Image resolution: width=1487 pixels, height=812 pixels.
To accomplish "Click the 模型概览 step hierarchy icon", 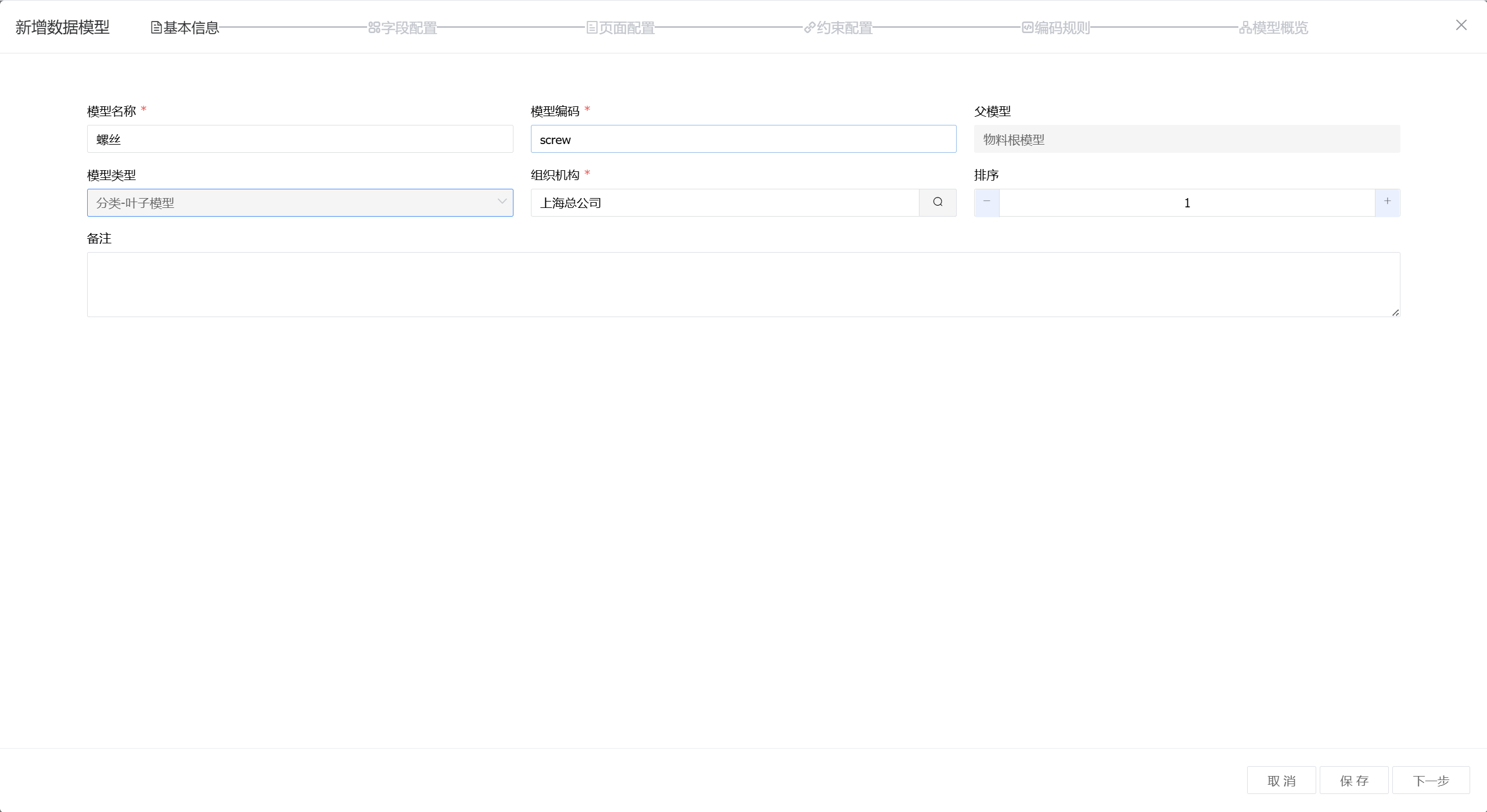I will point(1245,28).
